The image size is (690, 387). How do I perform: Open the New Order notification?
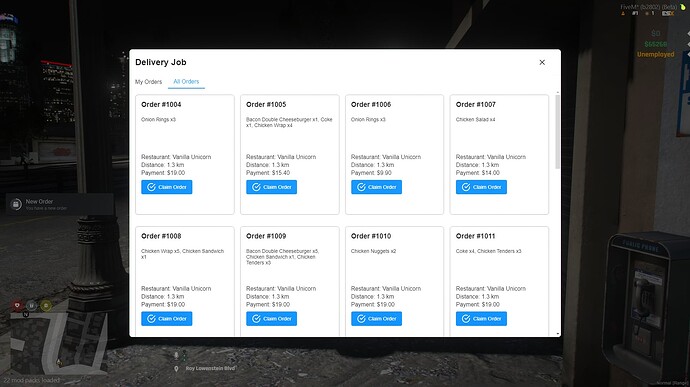coord(60,204)
